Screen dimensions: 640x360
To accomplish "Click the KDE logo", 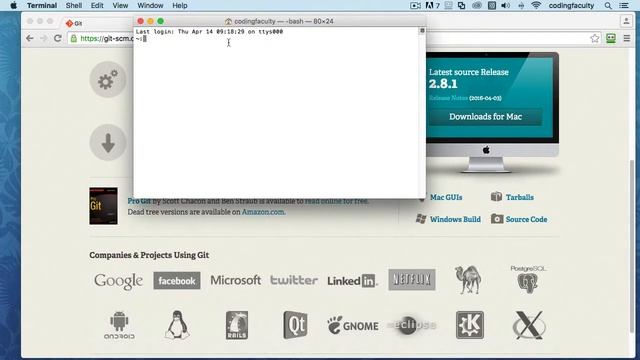I will (x=470, y=325).
